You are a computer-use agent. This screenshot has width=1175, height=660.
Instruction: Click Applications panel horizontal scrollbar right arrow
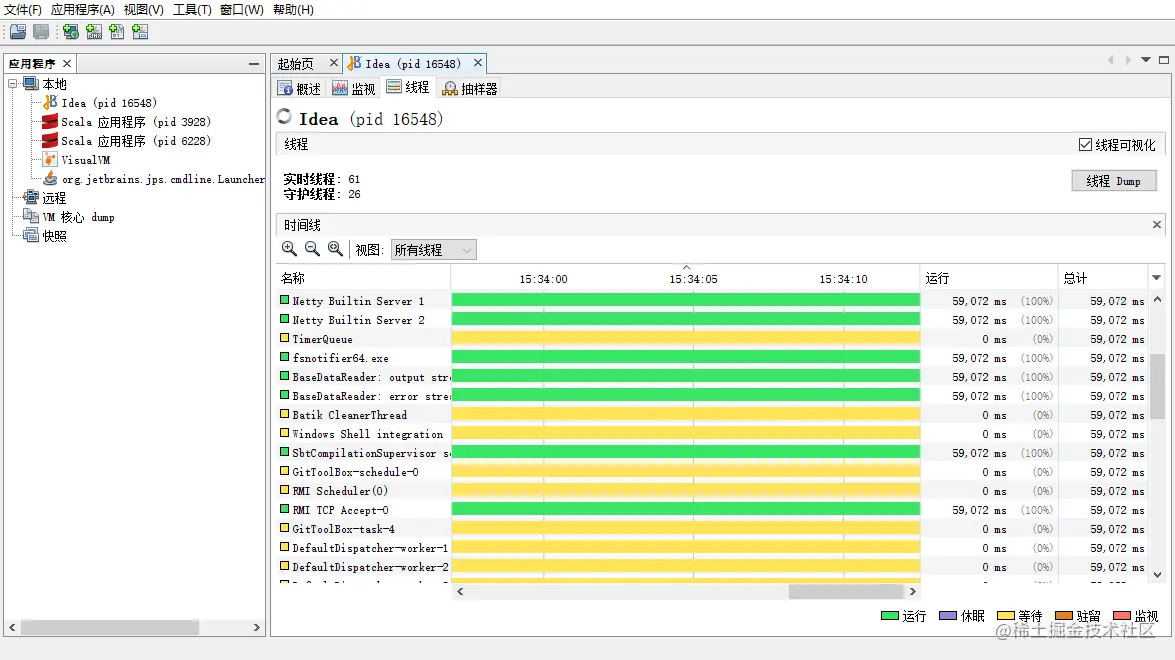click(256, 627)
